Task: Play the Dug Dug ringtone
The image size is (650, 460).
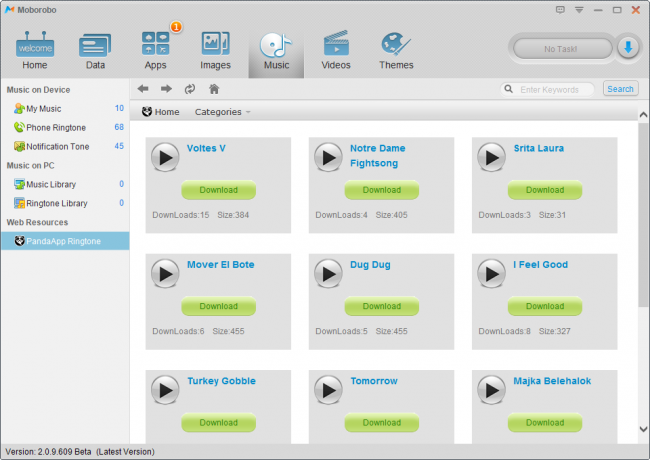Action: click(328, 274)
